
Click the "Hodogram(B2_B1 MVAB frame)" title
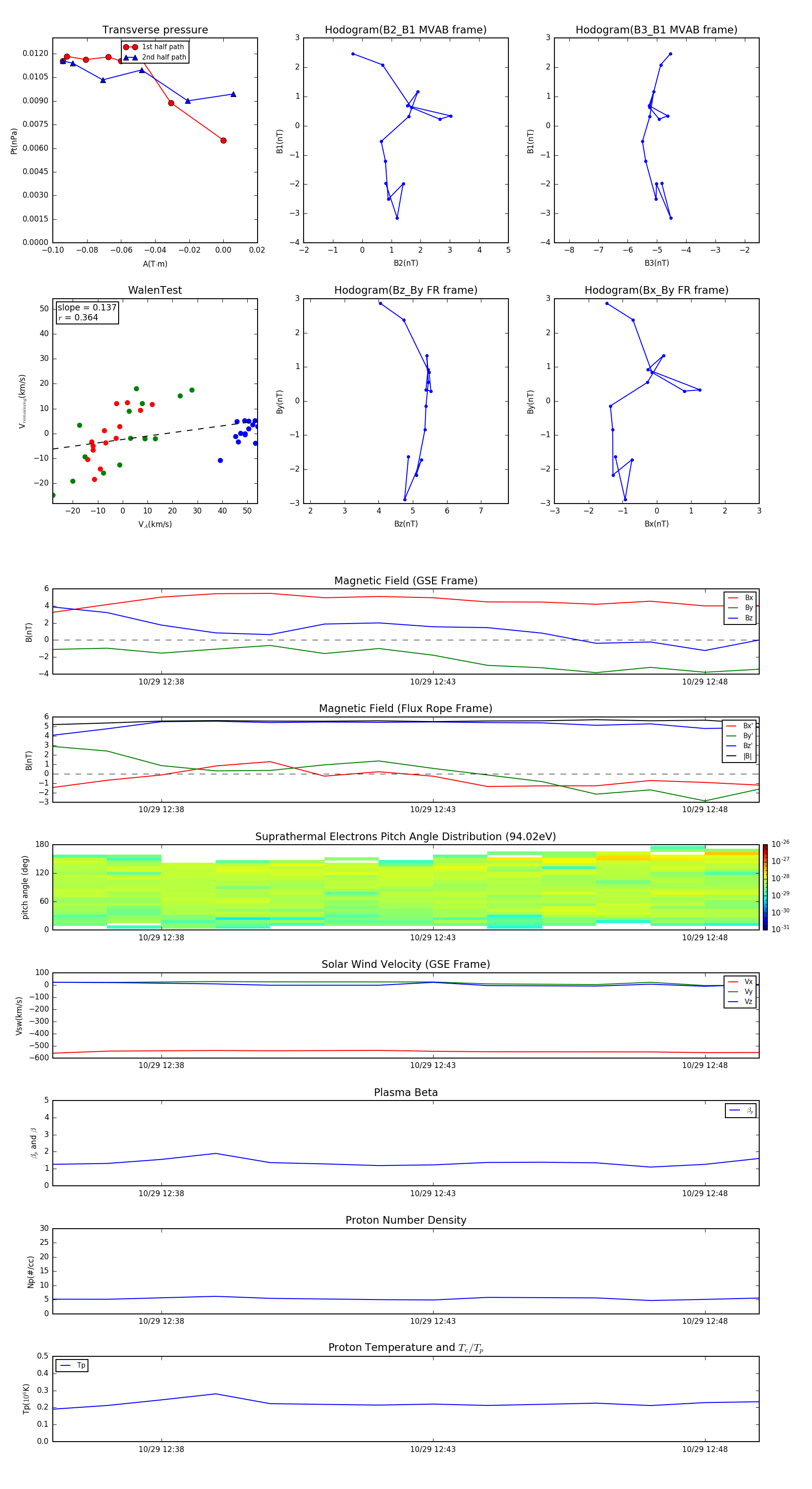406,30
